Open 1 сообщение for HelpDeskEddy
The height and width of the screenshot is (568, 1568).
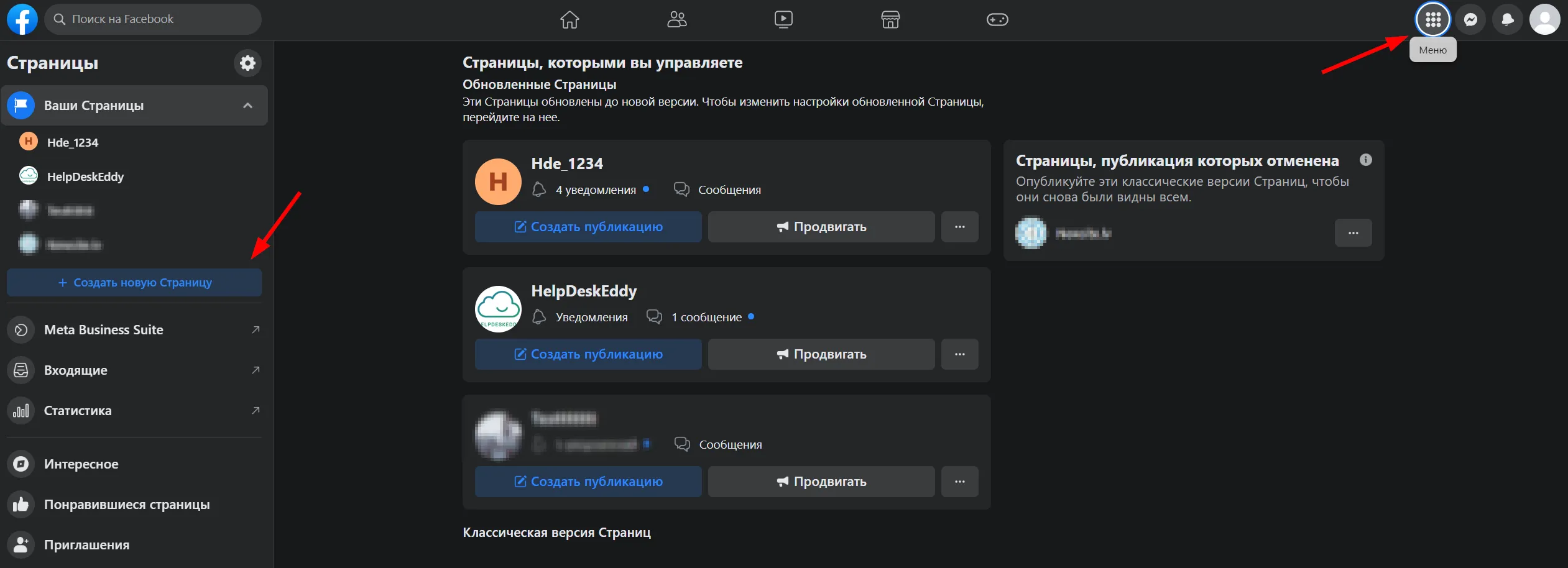click(x=706, y=318)
